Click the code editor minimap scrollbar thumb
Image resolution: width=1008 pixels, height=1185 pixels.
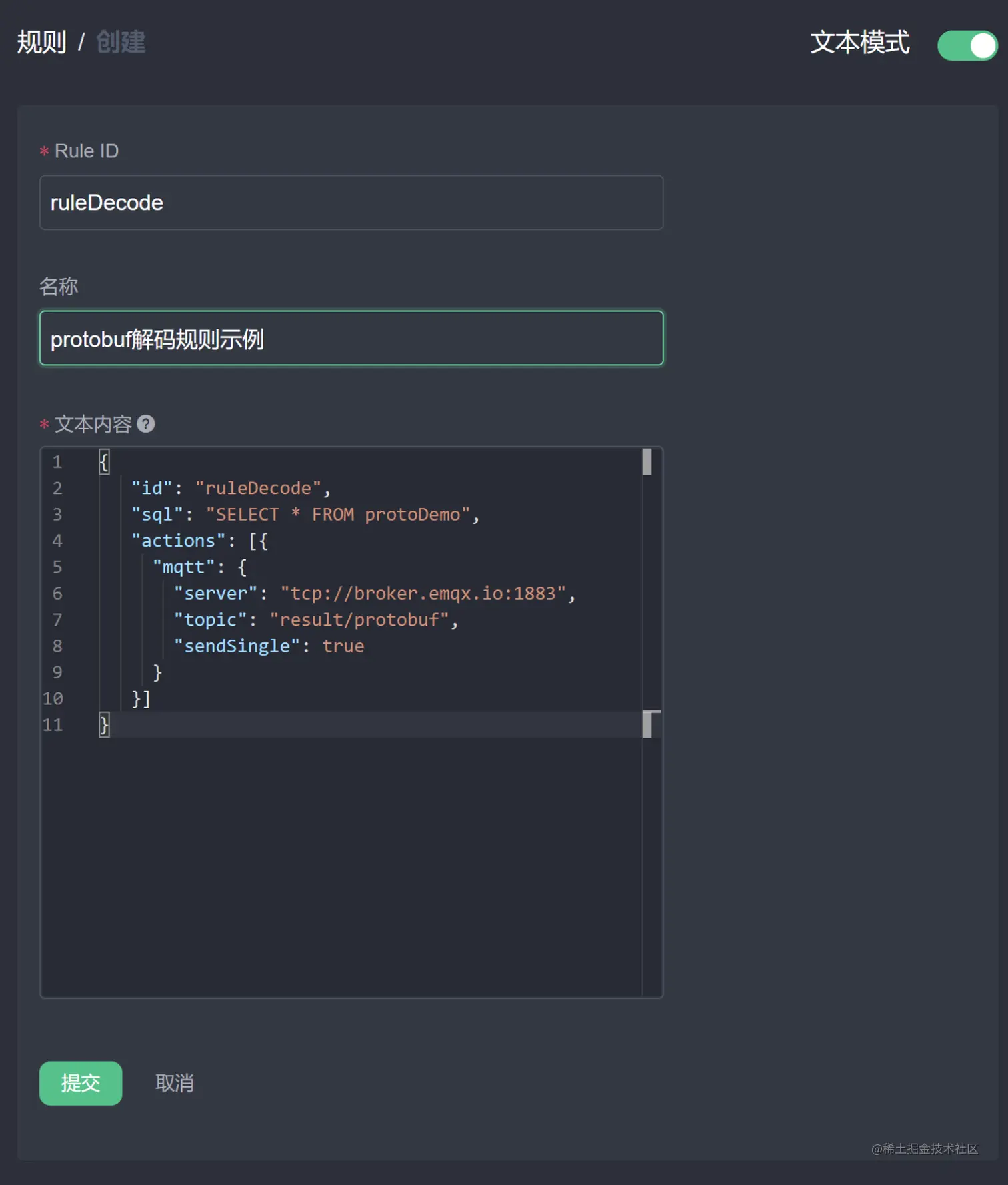pyautogui.click(x=647, y=461)
